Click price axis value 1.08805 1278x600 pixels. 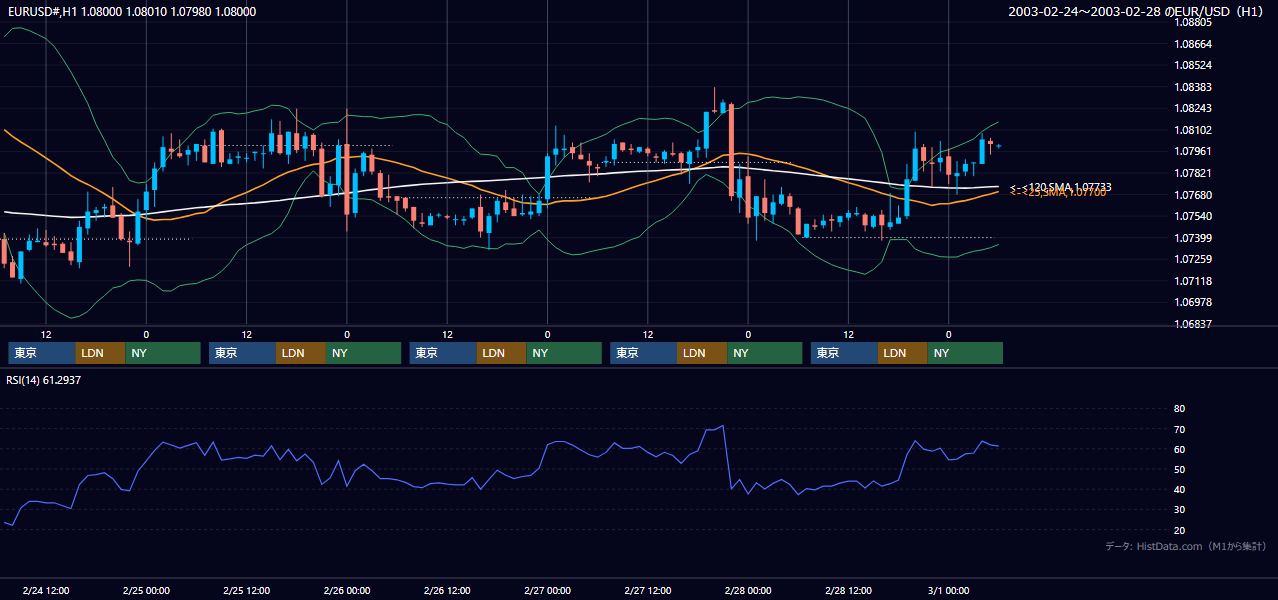point(1191,22)
